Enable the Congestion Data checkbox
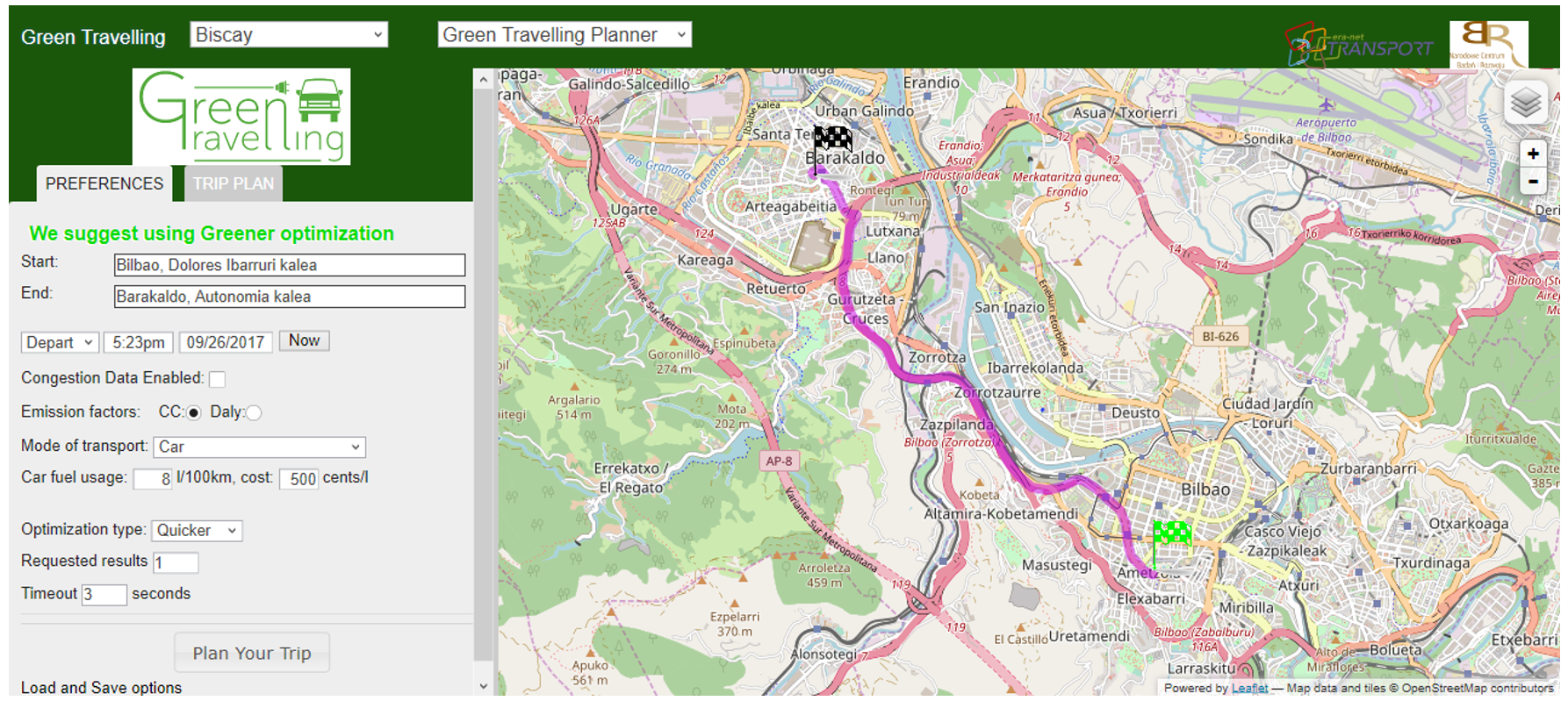Image resolution: width=1568 pixels, height=701 pixels. (217, 379)
